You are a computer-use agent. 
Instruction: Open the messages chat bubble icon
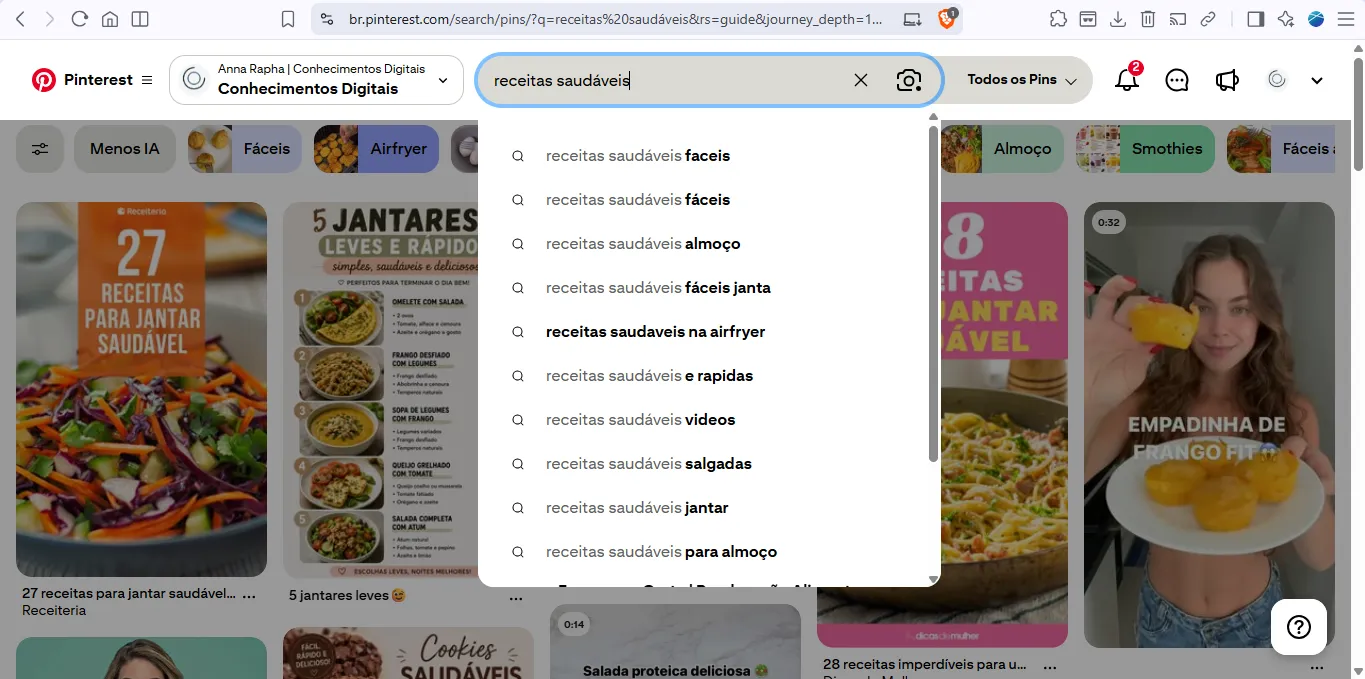[x=1177, y=80]
